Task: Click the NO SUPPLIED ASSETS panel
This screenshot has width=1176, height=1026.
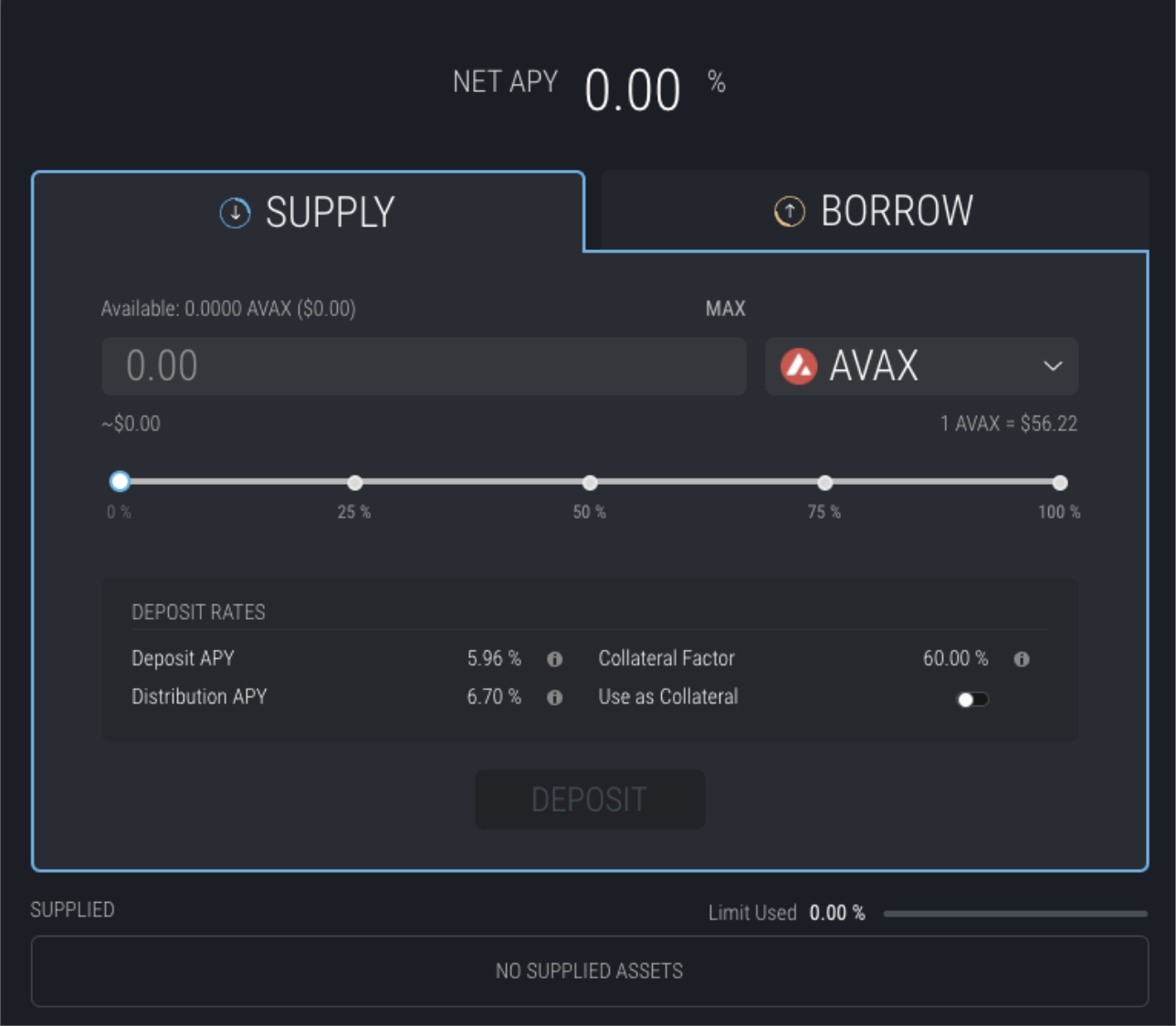Action: tap(589, 971)
